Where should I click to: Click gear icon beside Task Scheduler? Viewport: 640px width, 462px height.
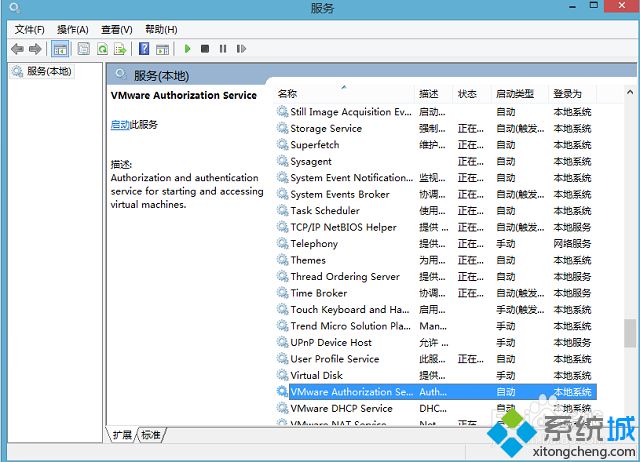[x=282, y=210]
